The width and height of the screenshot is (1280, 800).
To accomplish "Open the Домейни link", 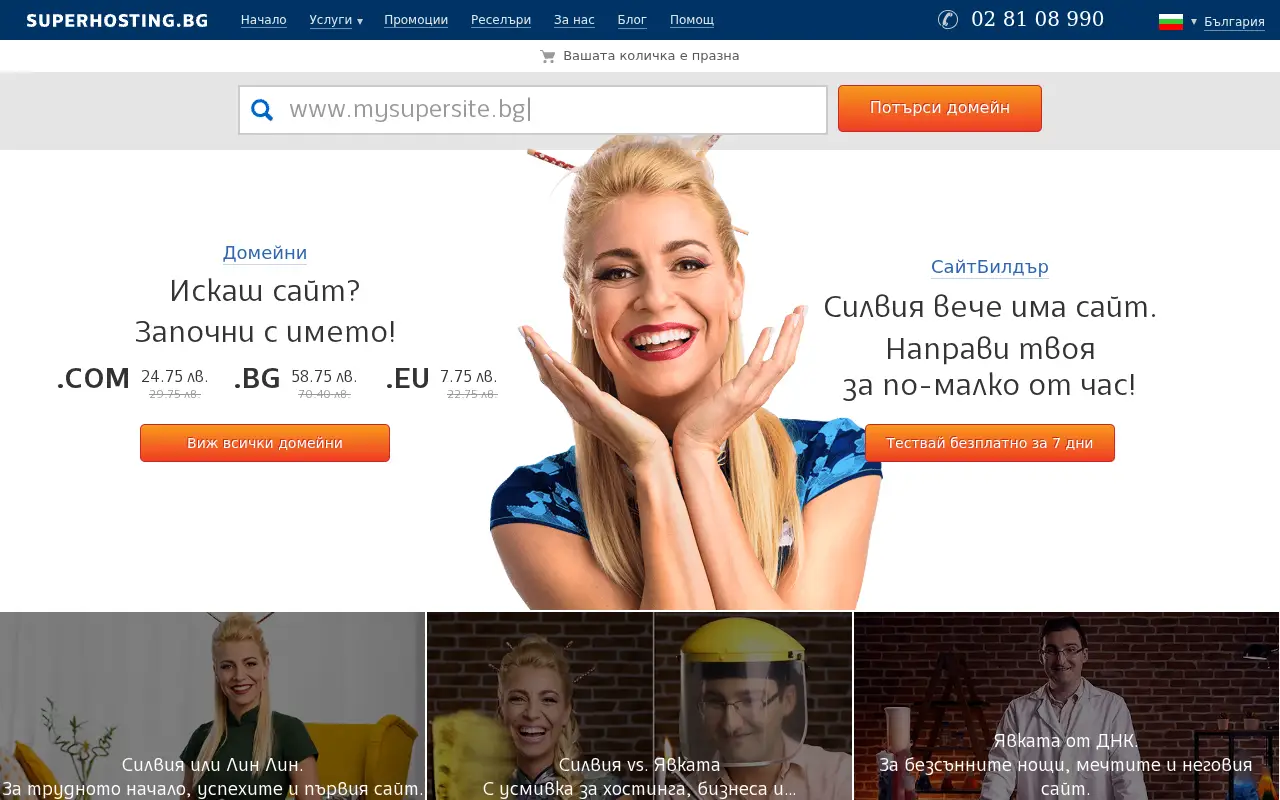I will [x=265, y=253].
